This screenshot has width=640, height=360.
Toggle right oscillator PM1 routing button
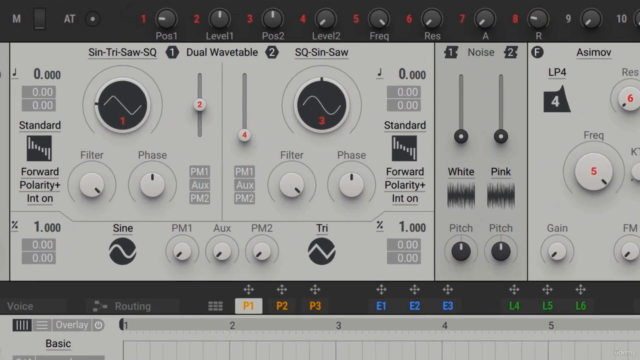tap(244, 171)
